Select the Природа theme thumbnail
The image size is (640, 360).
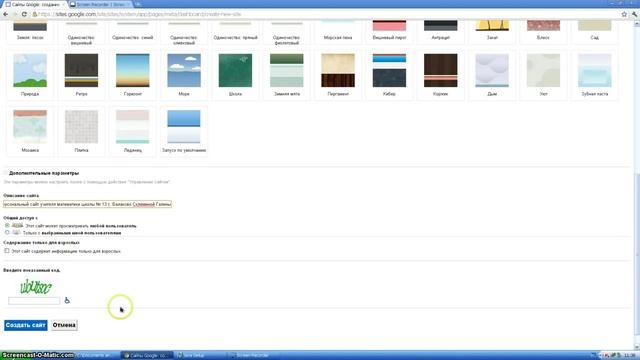30,70
